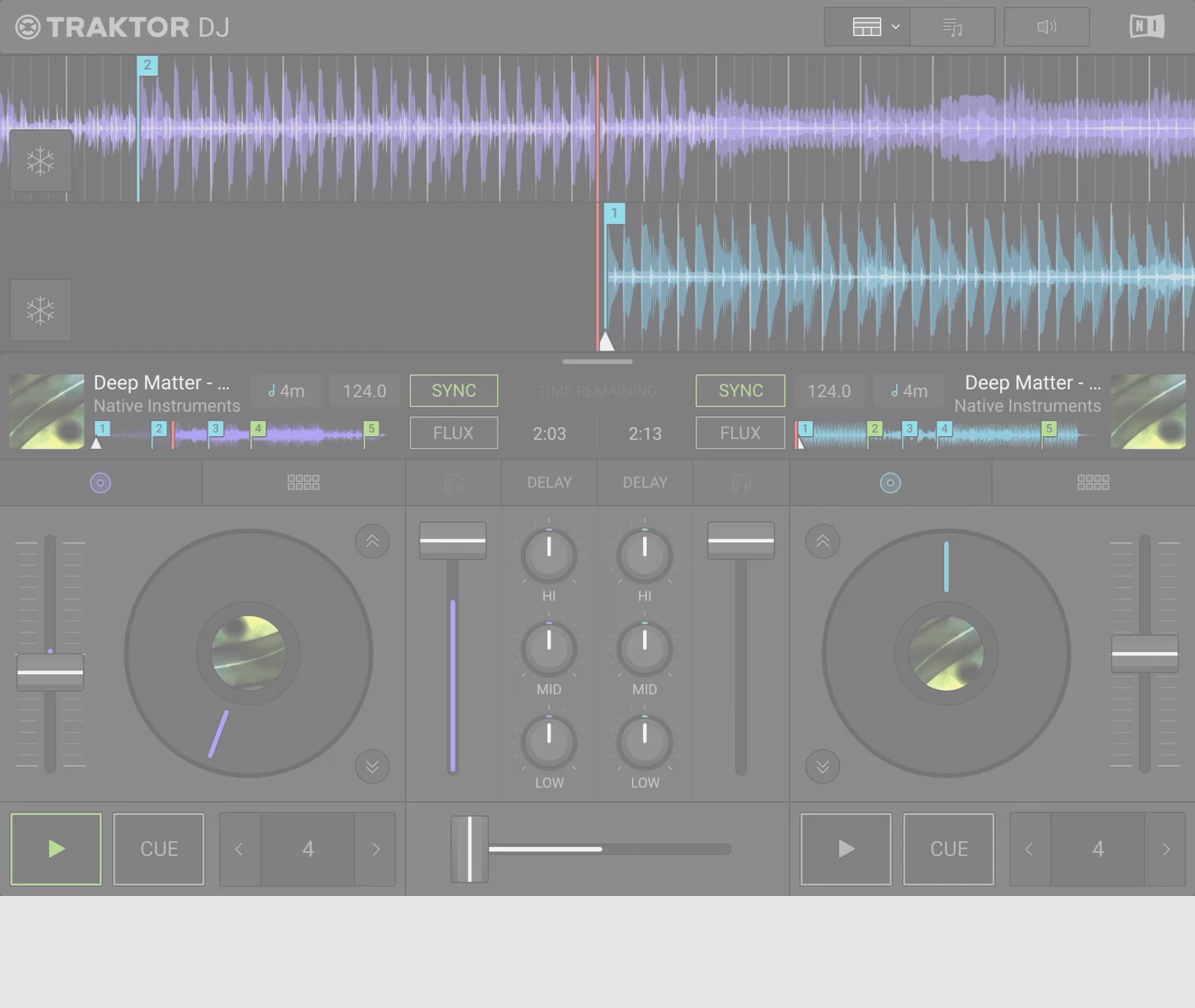
Task: Open right DELAY effect tab
Action: point(645,483)
